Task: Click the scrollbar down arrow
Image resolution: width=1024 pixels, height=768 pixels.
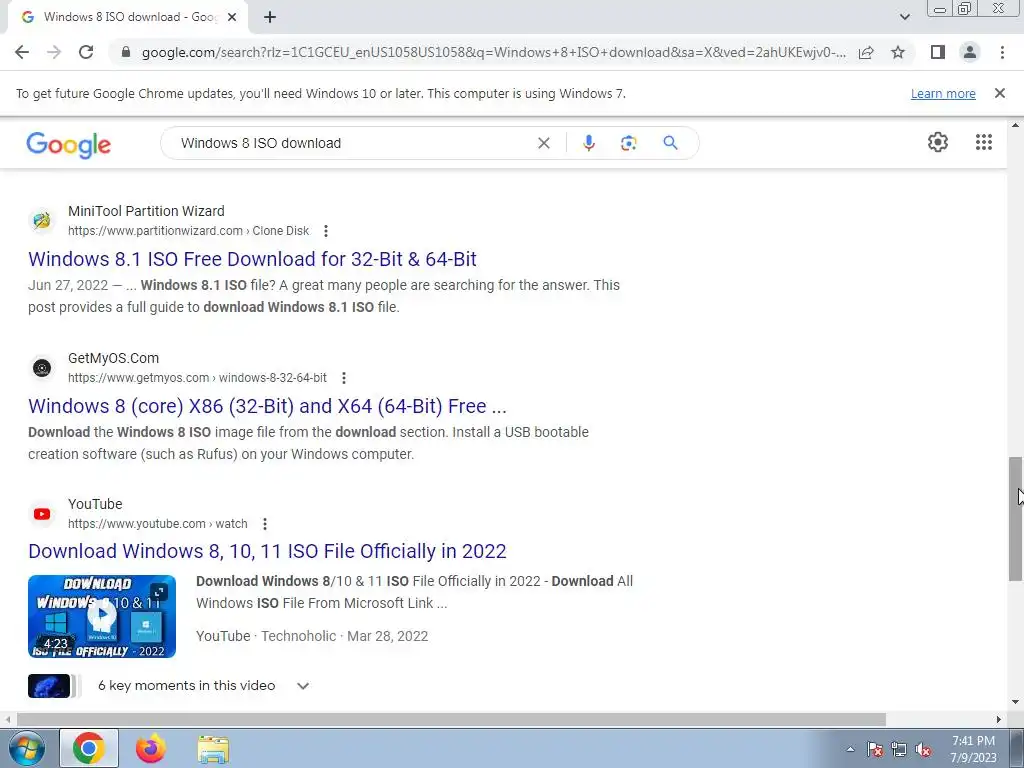Action: [1015, 702]
